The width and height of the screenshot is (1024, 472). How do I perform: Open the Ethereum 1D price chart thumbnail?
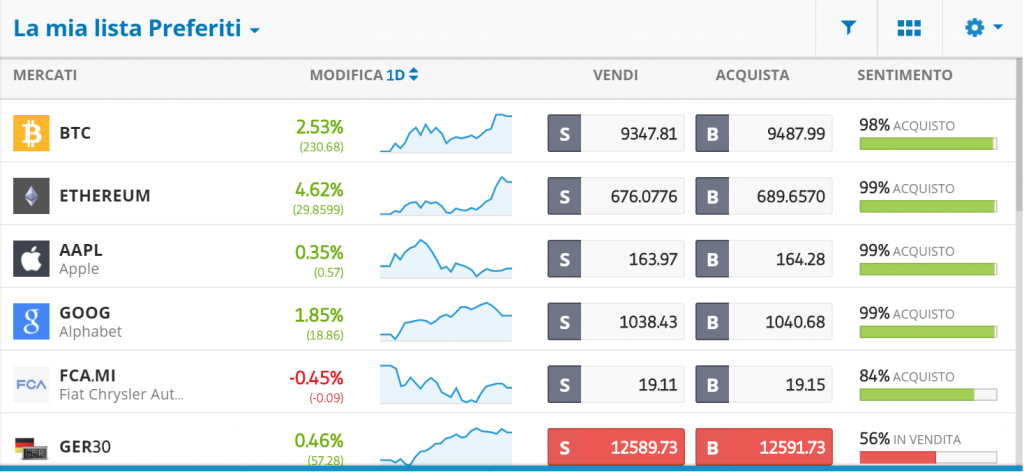[x=446, y=195]
